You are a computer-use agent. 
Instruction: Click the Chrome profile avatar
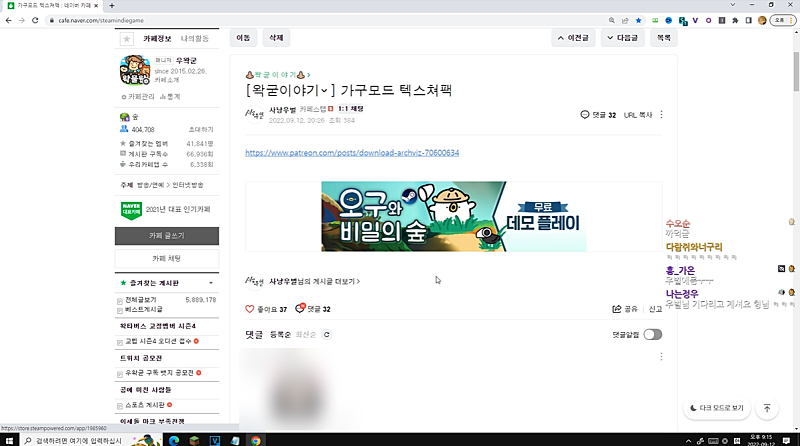[762, 20]
